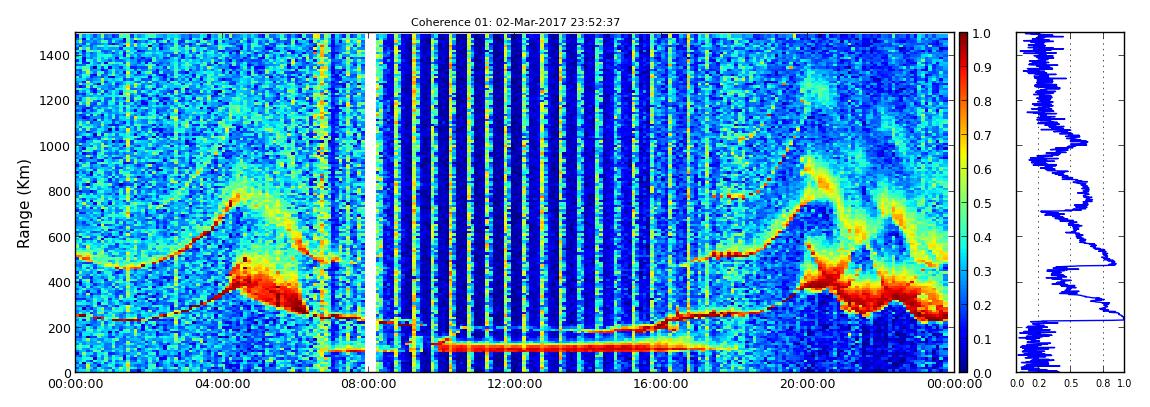Screen dimensions: 1150x407
Task: Click the 1200 range axis tick label
Action: (x=54, y=100)
